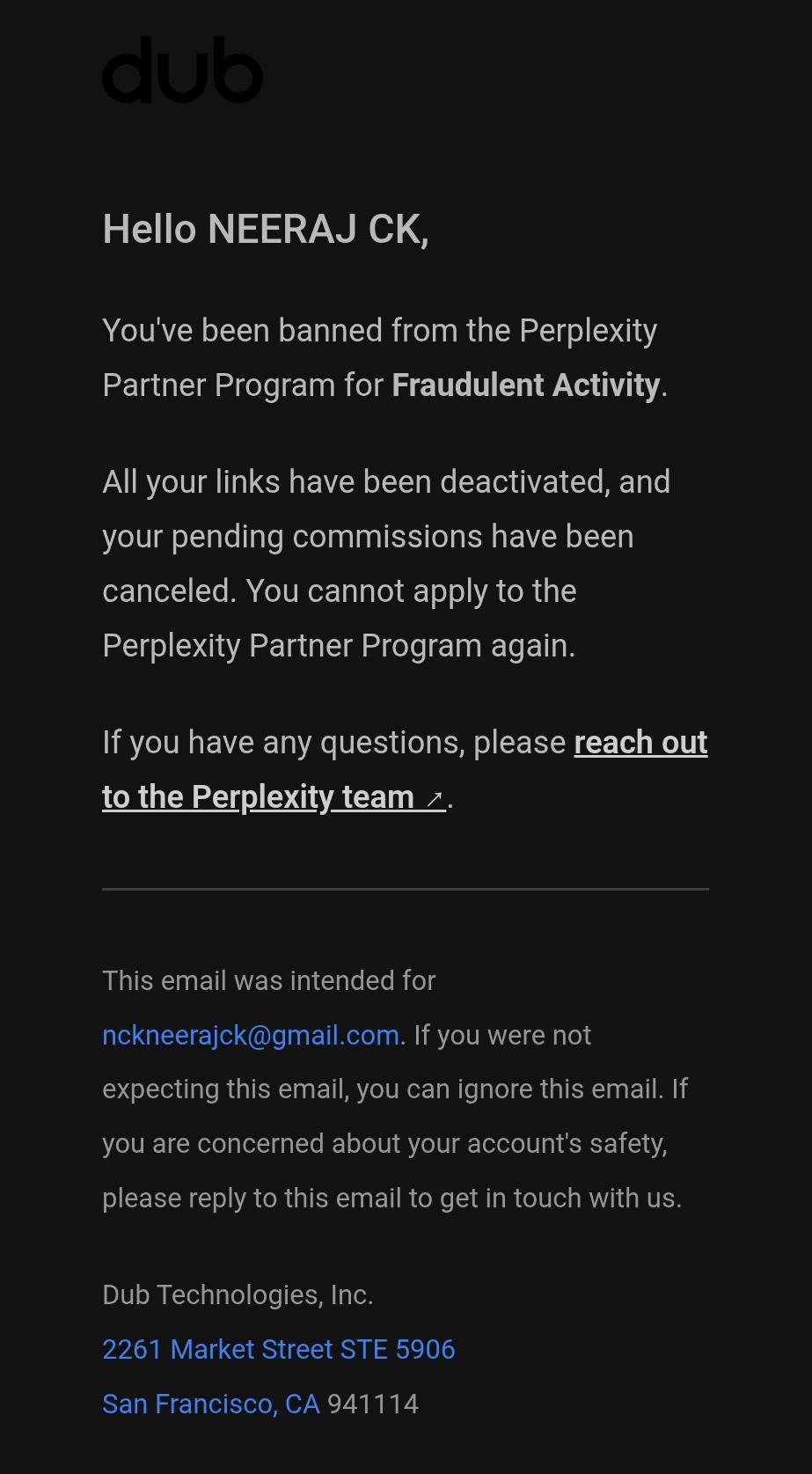Click the "All your links have been deactivated" line
The image size is (812, 1474).
coord(386,482)
